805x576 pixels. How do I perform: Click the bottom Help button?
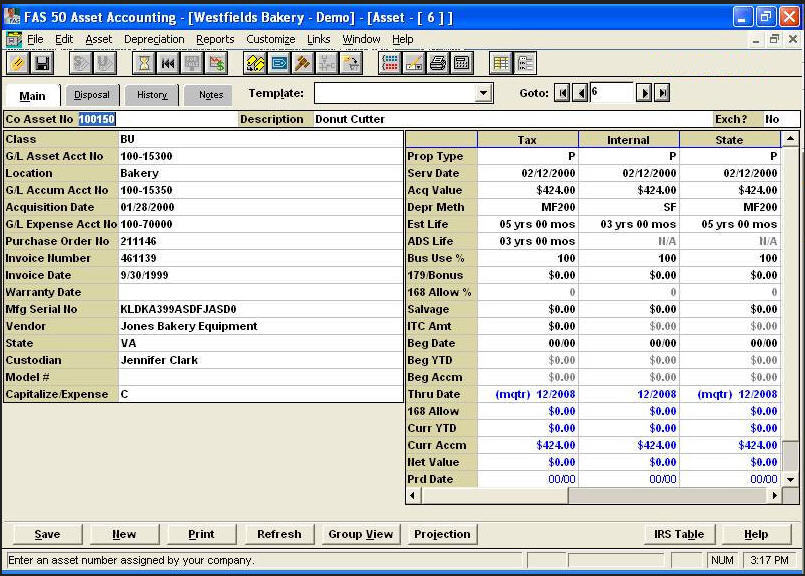coord(756,534)
